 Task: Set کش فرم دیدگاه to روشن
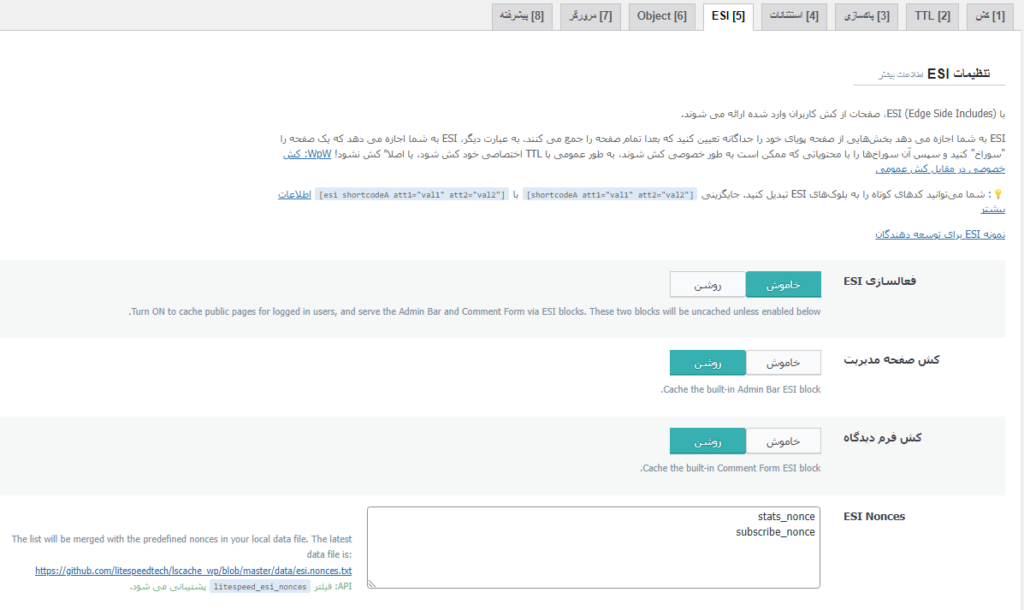pos(707,441)
